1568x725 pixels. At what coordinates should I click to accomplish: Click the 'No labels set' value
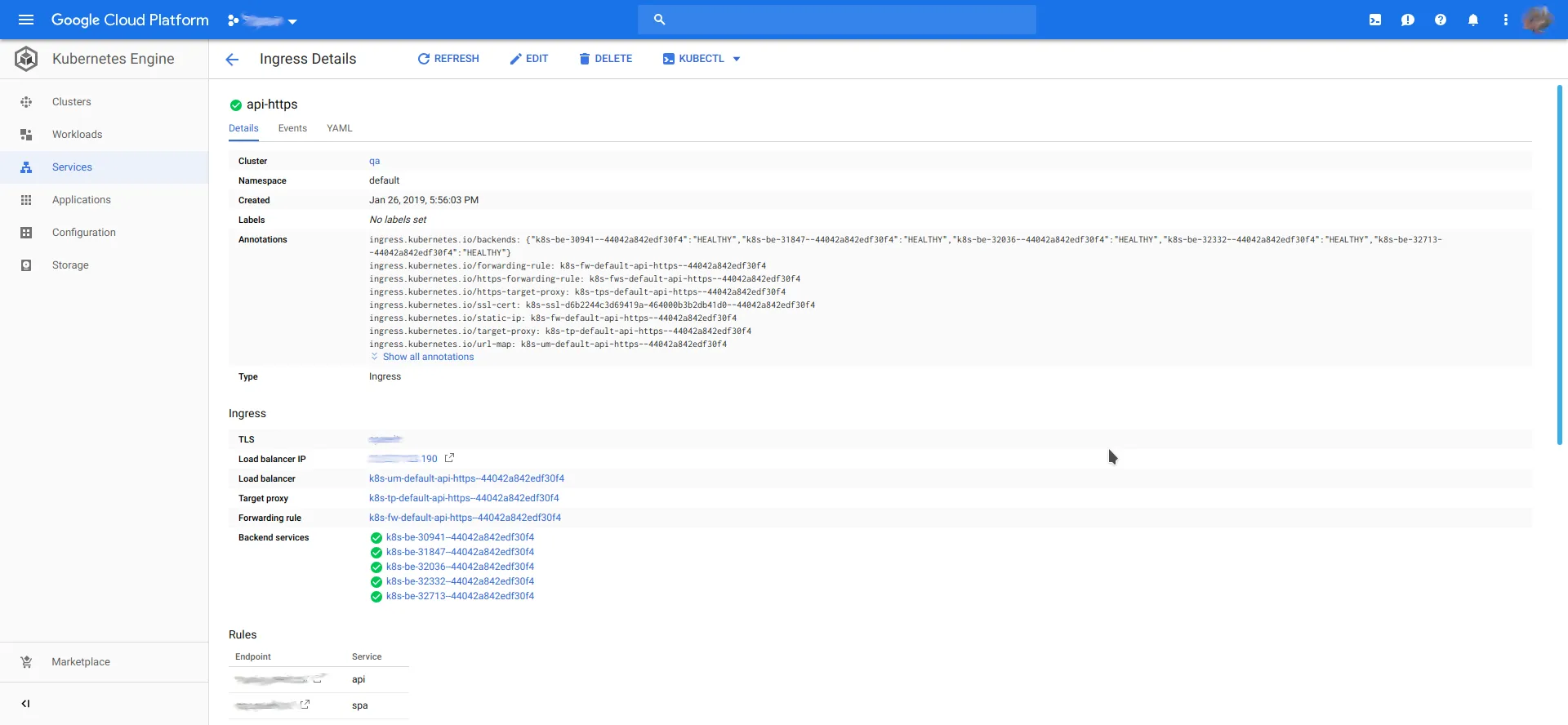[x=398, y=220]
